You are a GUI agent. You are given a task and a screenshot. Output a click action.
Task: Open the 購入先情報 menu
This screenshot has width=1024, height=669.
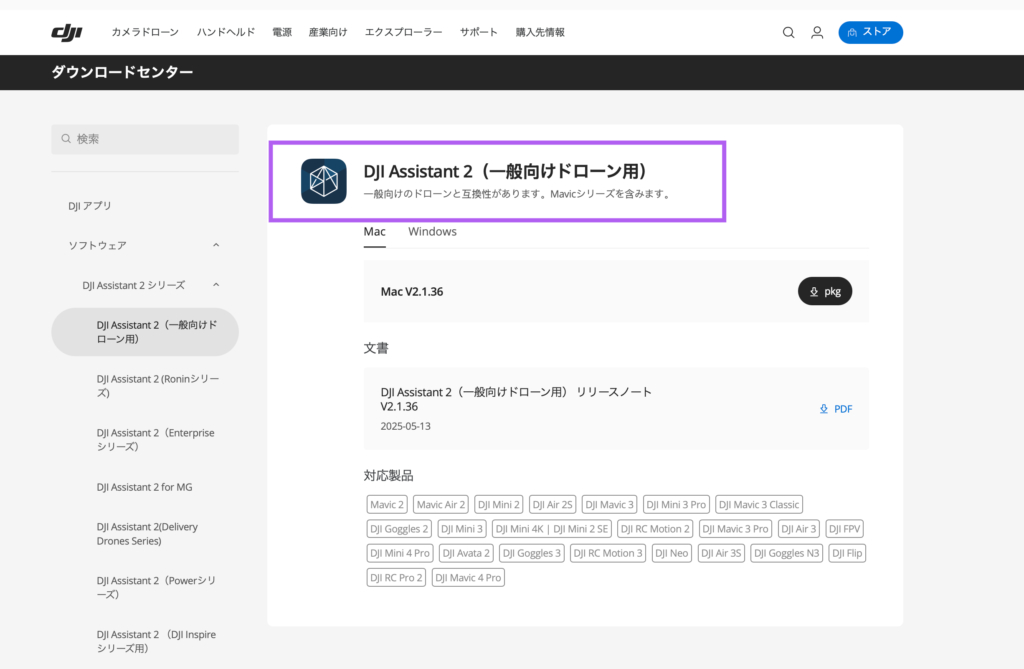(x=540, y=32)
